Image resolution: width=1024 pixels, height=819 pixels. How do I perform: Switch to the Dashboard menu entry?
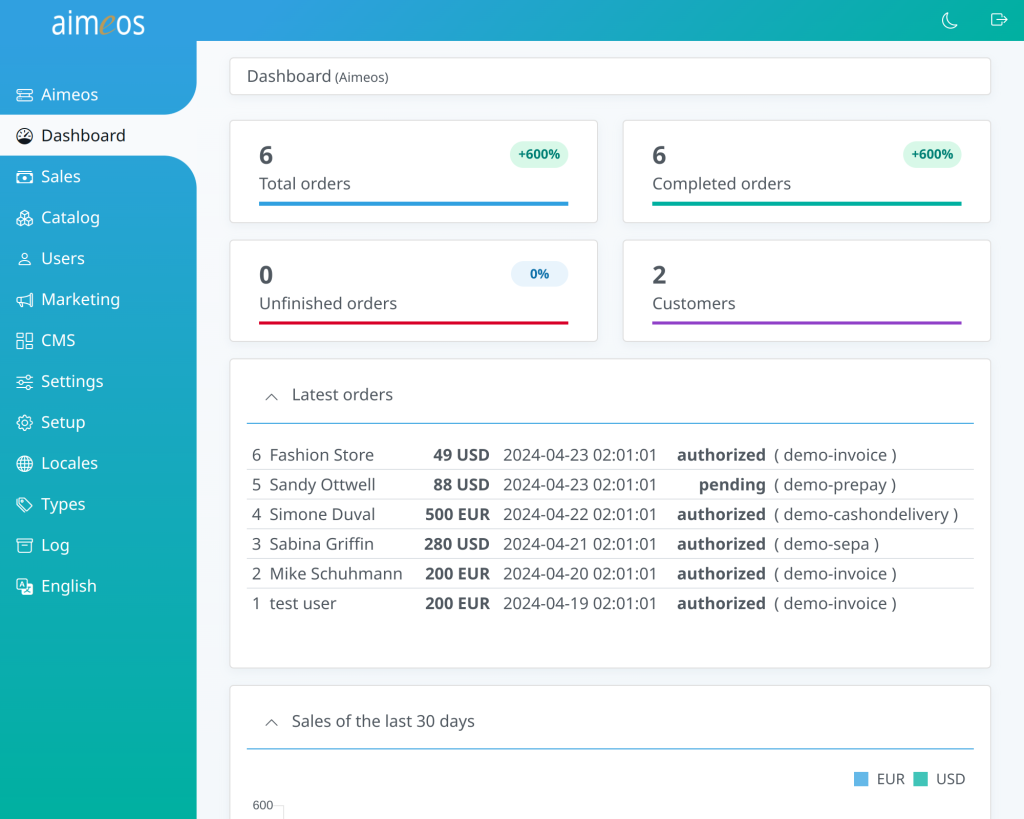click(82, 135)
